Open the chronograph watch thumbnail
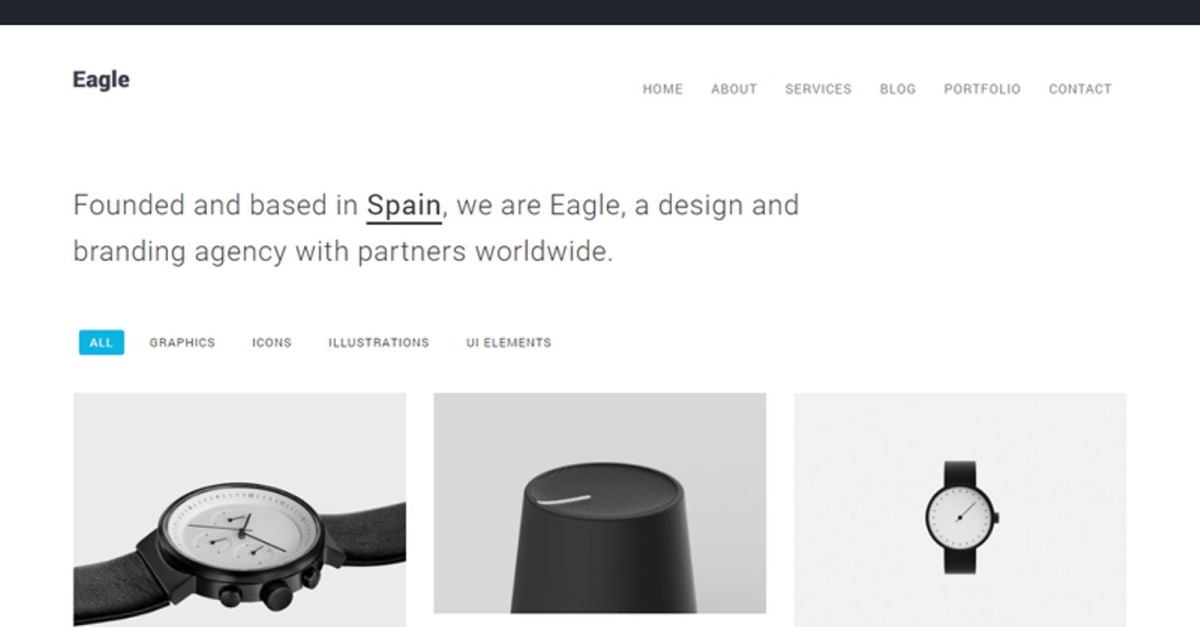 240,509
